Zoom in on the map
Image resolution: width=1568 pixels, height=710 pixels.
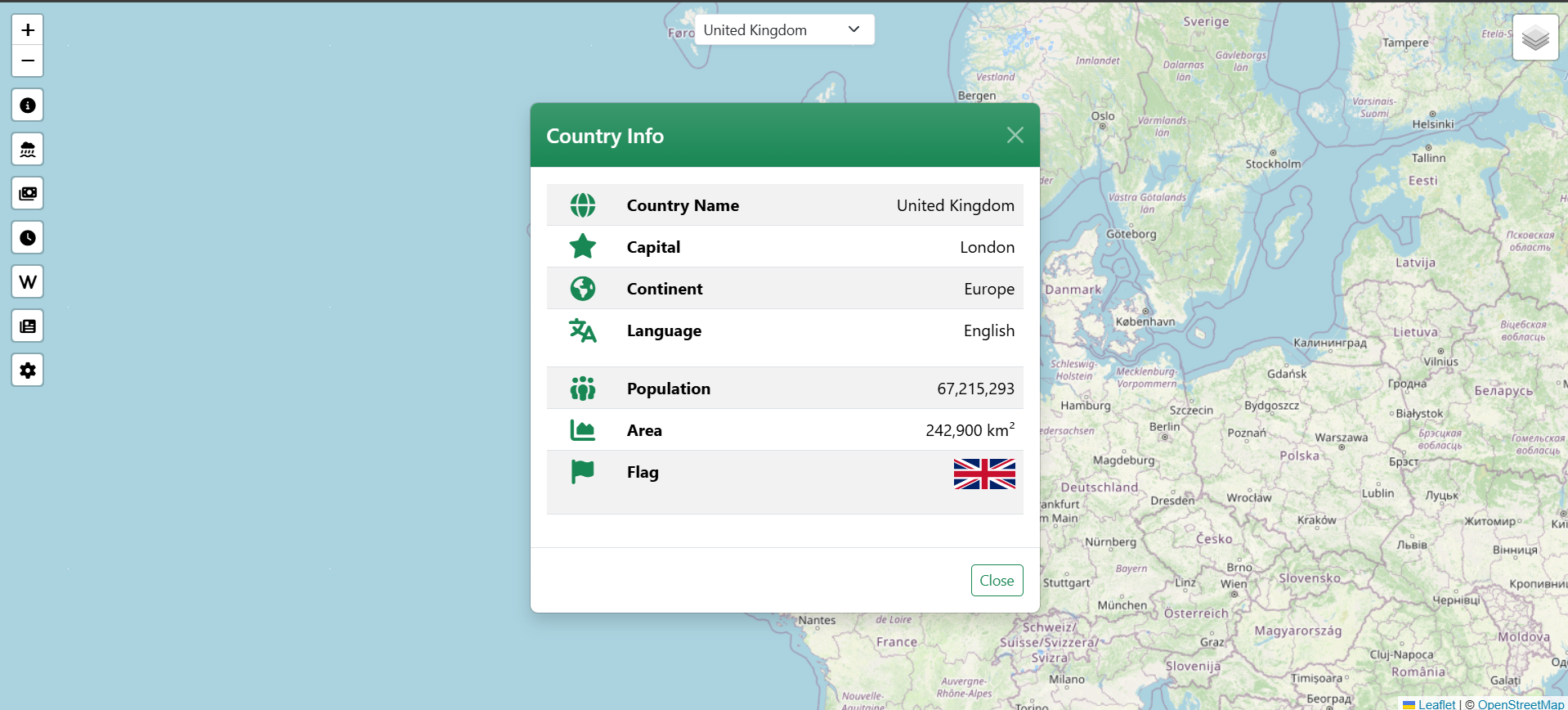28,30
